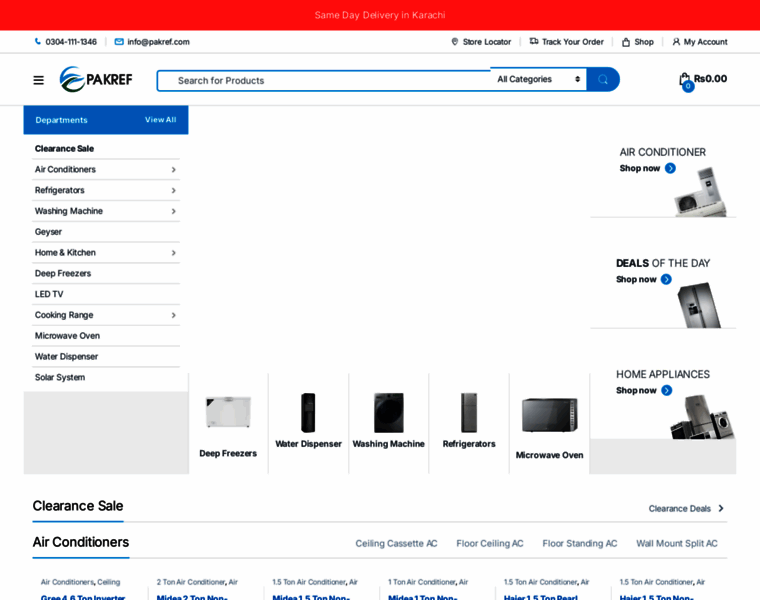Click the info@pakref.com email link
760x600 pixels.
(x=158, y=42)
